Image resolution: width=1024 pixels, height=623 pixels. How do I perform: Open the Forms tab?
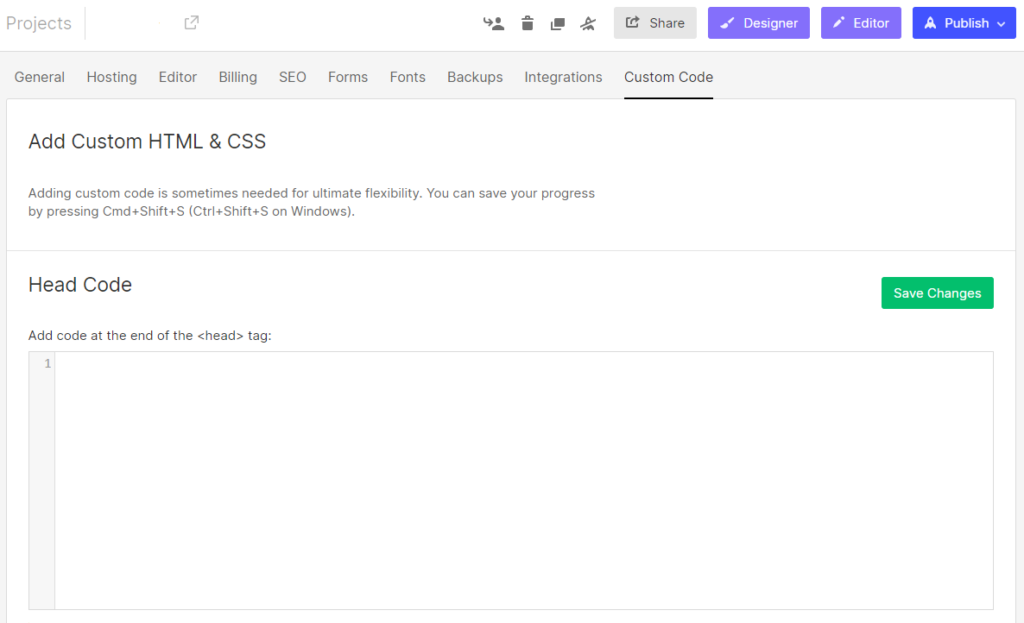(347, 77)
